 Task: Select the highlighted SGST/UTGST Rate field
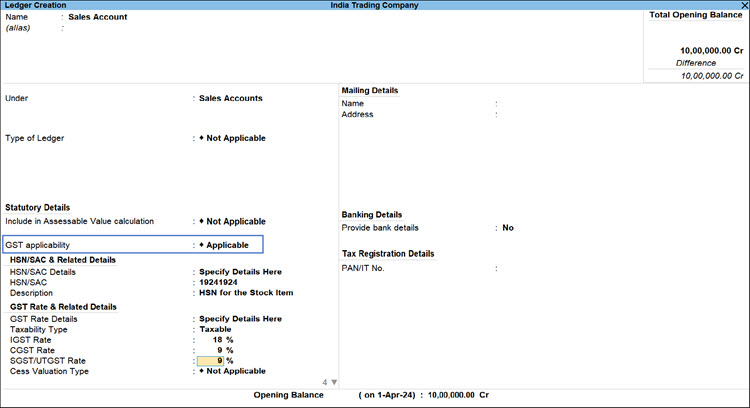point(214,361)
